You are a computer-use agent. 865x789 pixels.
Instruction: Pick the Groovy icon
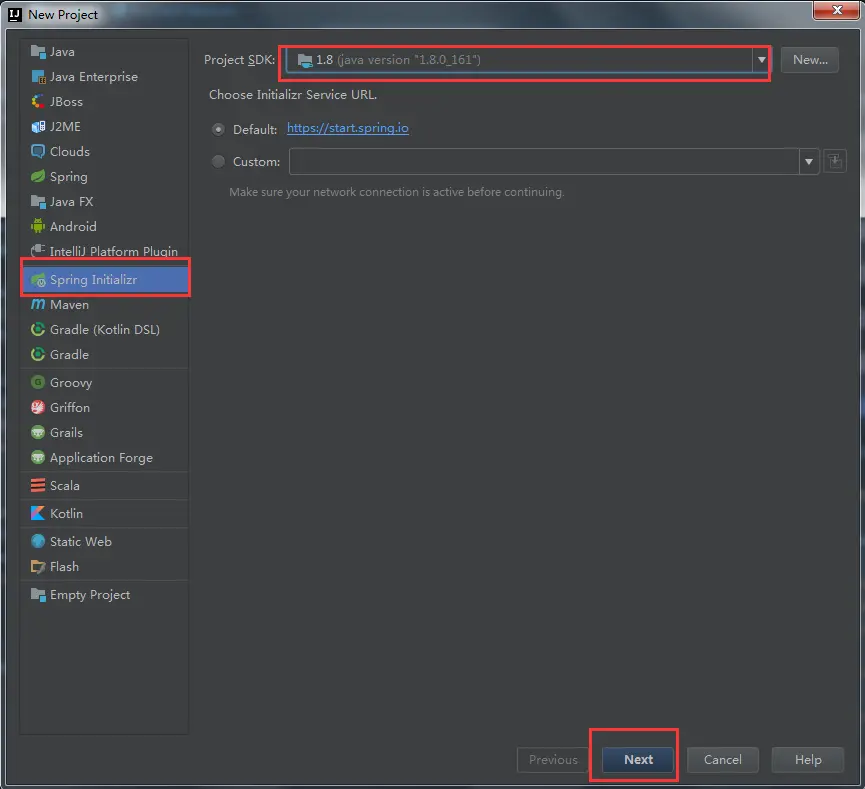coord(38,382)
